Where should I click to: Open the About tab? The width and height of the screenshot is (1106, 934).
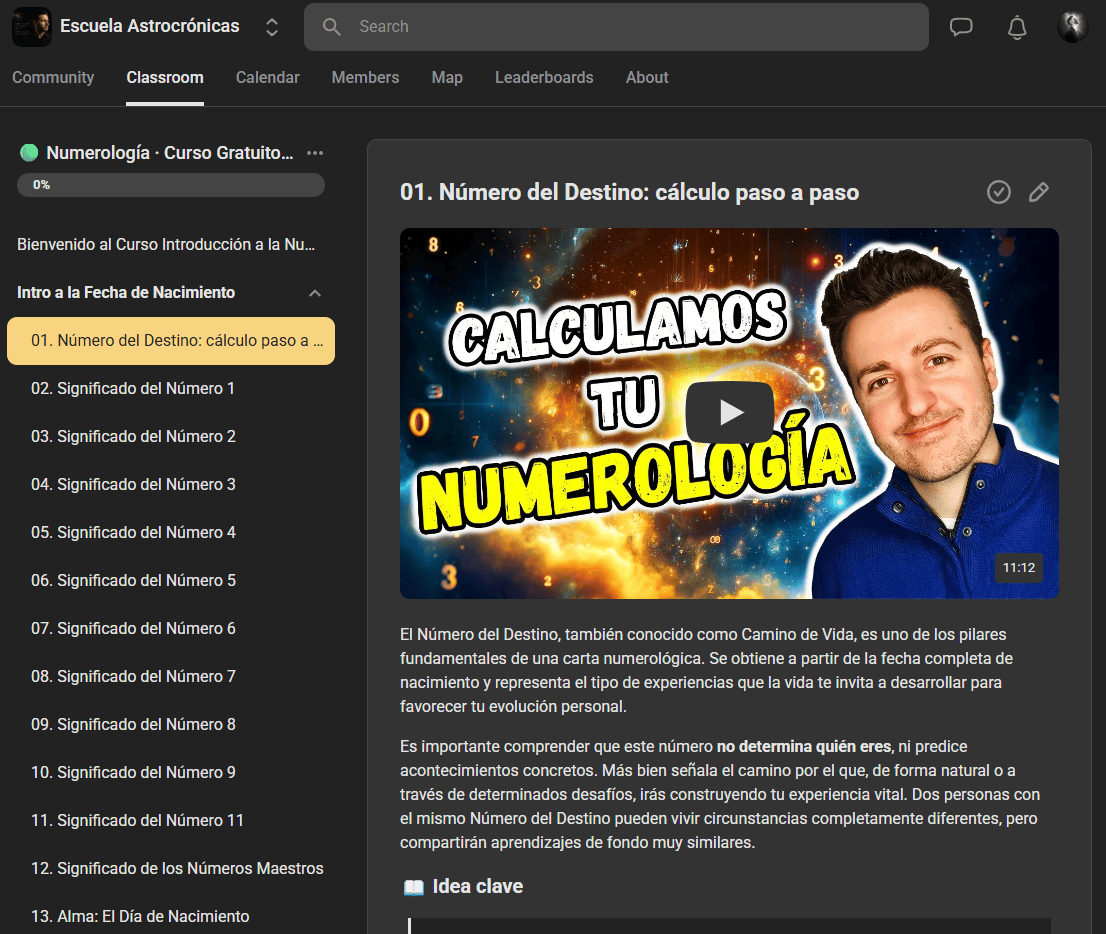click(x=647, y=78)
